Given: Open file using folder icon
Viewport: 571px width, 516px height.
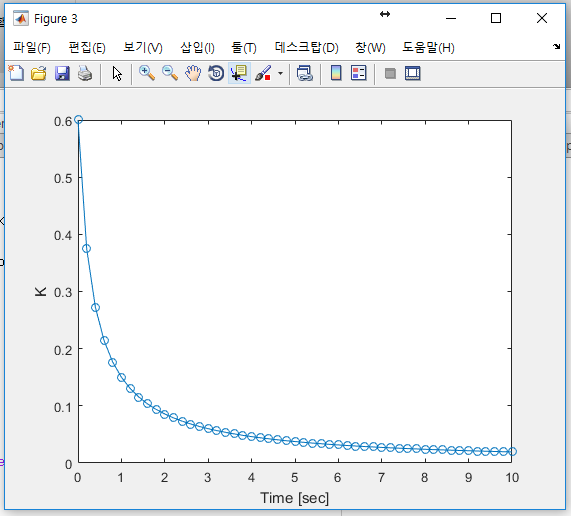Looking at the screenshot, I should pos(39,73).
